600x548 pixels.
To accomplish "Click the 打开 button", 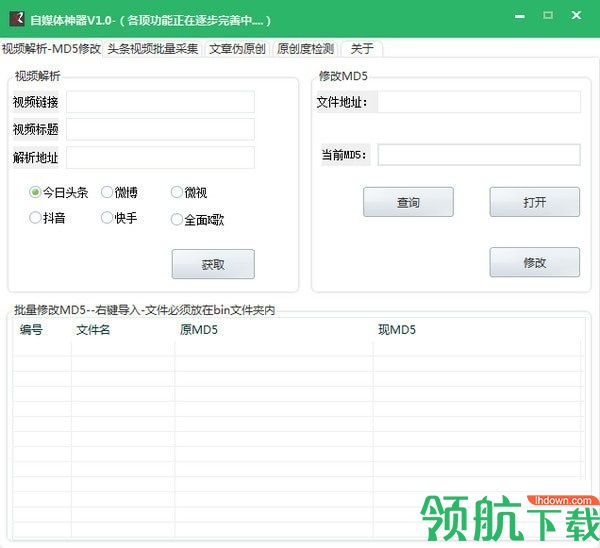I will coord(535,202).
